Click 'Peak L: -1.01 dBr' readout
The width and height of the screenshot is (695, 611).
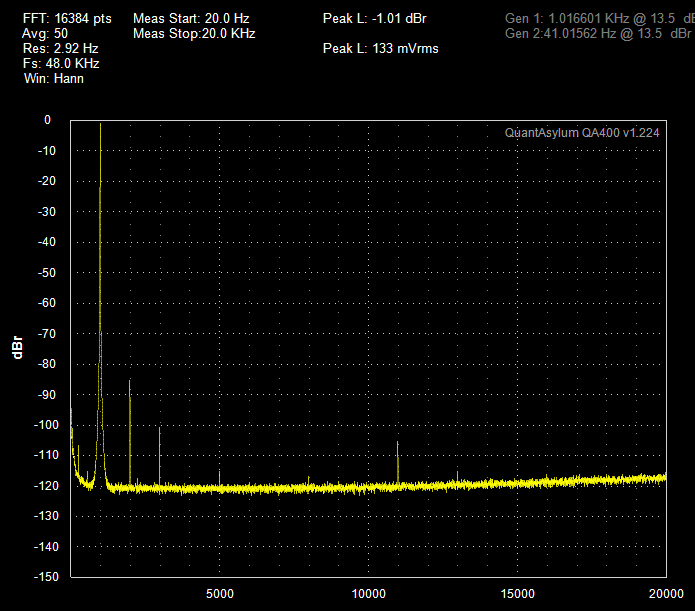pyautogui.click(x=375, y=19)
